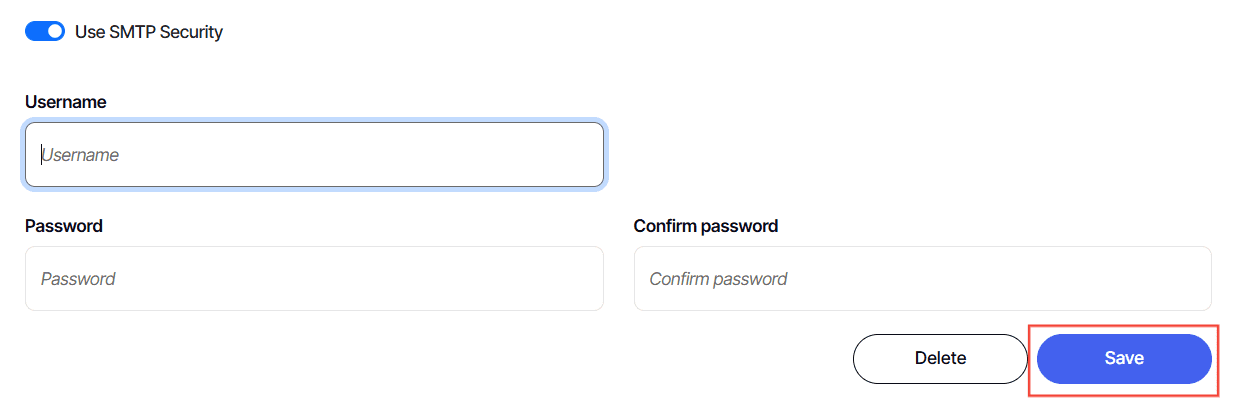1233x399 pixels.
Task: Click the Confirm password placeholder text
Action: 718,279
